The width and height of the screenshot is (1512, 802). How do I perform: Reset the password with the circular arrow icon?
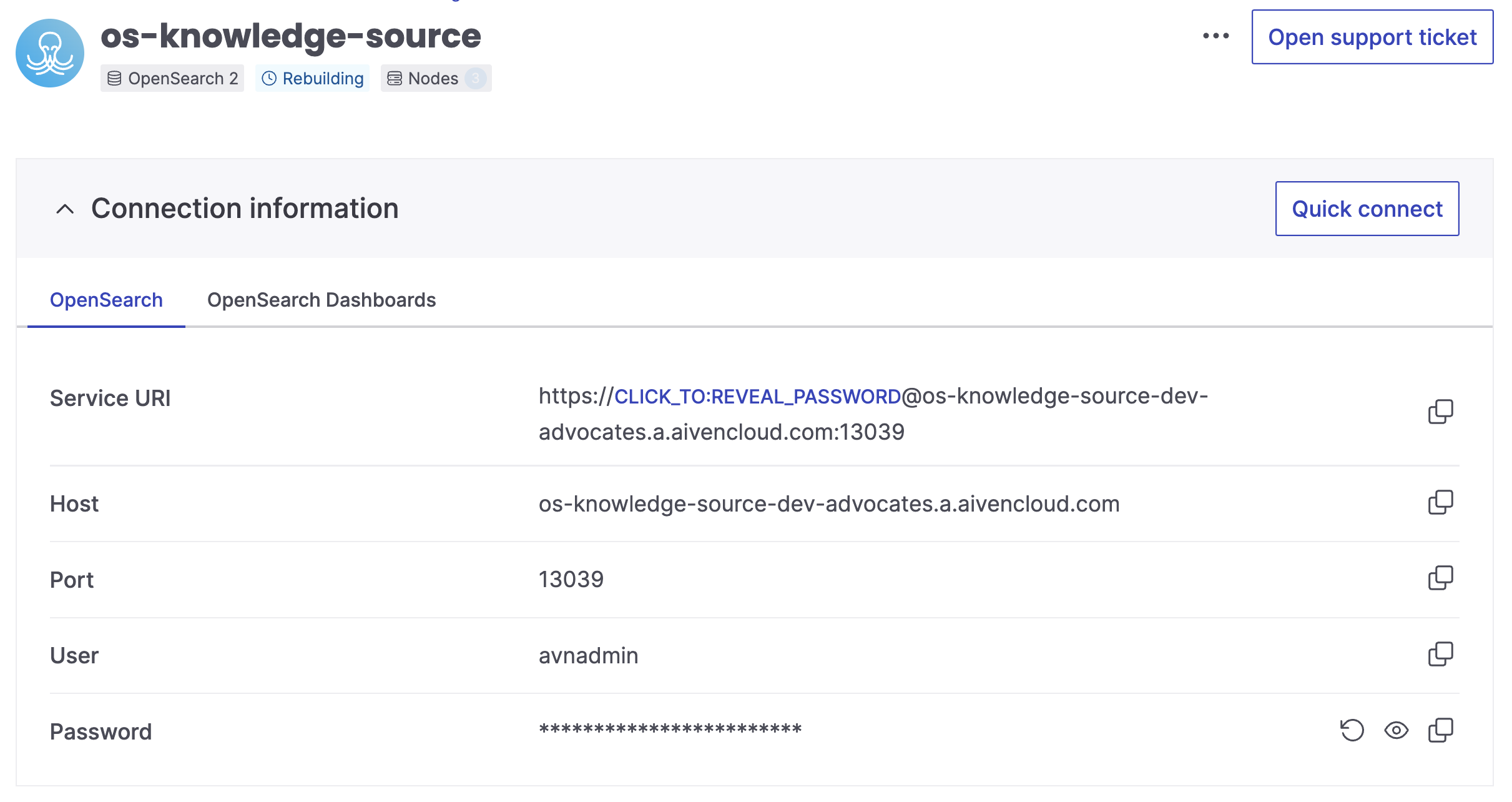point(1352,730)
